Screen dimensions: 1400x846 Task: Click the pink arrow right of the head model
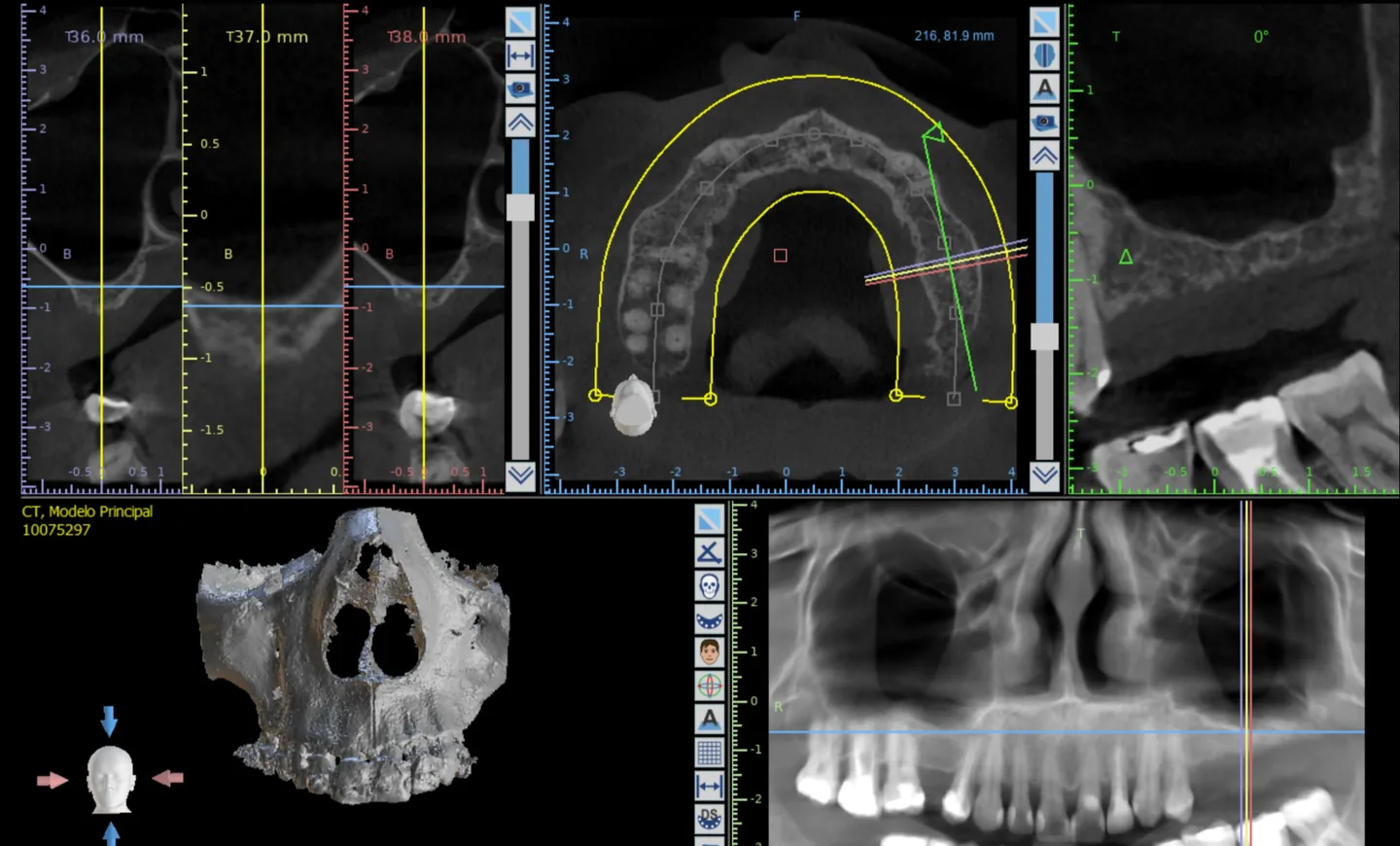(x=168, y=778)
